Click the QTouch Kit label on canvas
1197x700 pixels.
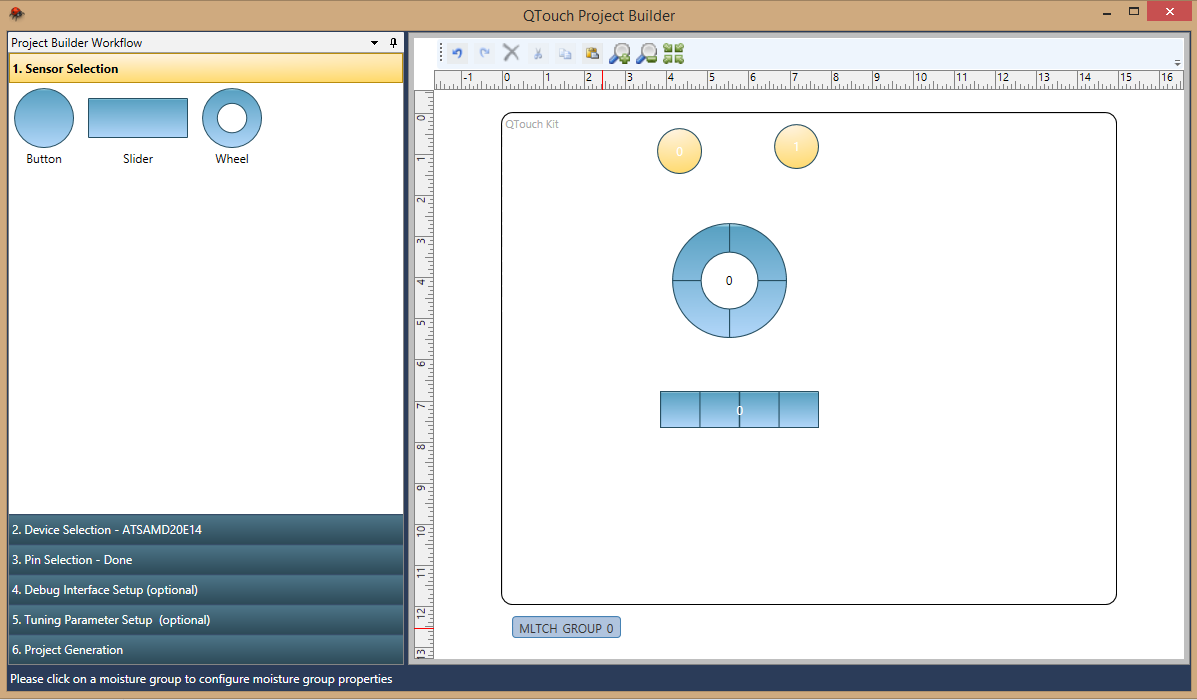click(x=532, y=124)
